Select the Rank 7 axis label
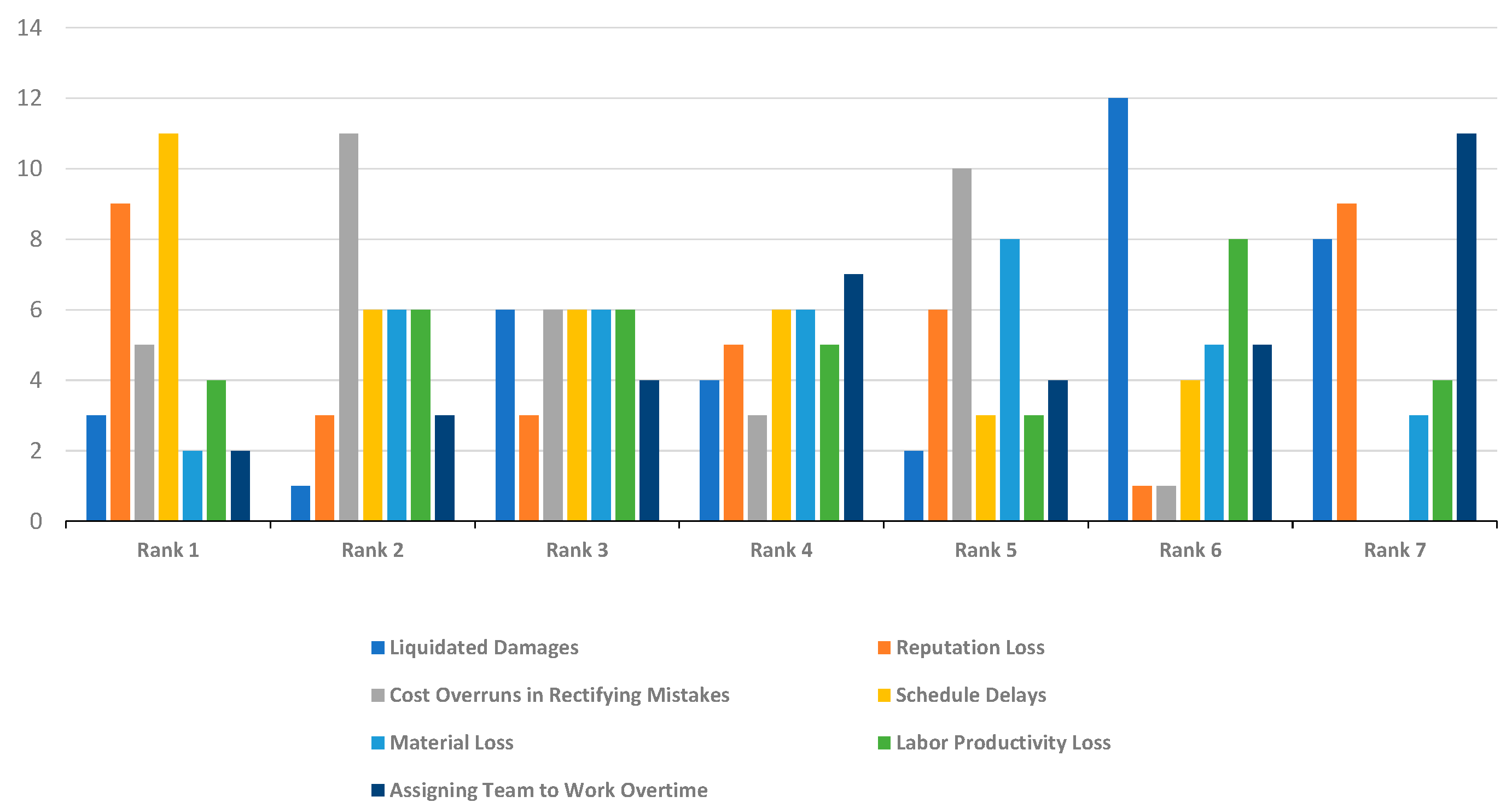 [x=1394, y=550]
